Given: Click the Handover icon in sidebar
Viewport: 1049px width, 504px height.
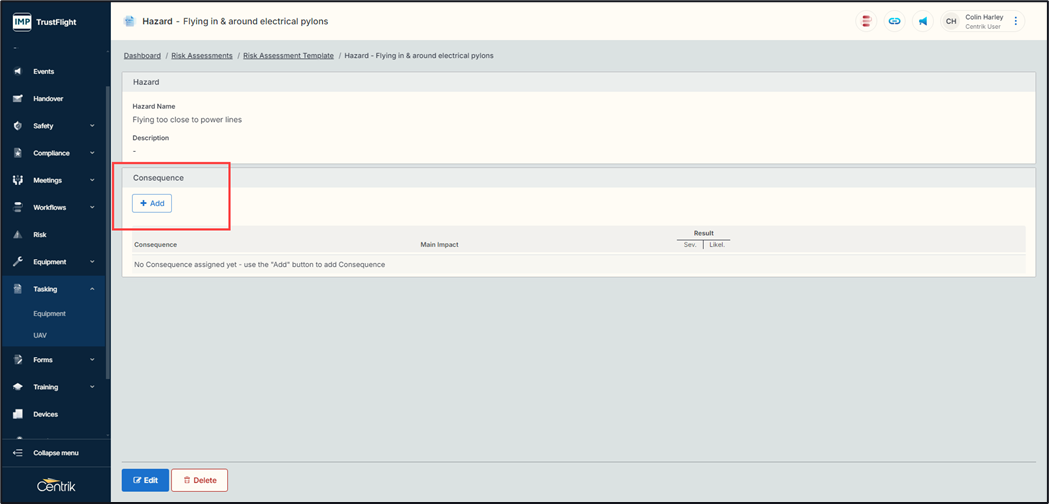Looking at the screenshot, I should point(17,99).
